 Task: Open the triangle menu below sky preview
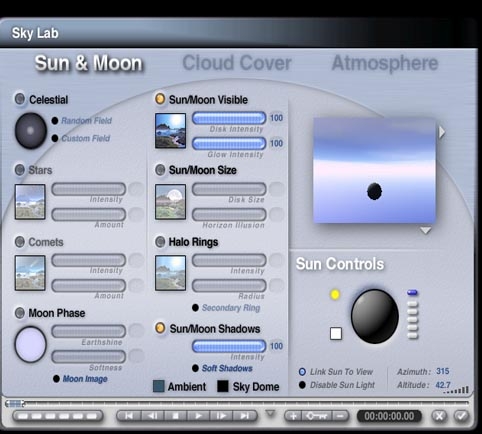point(425,230)
